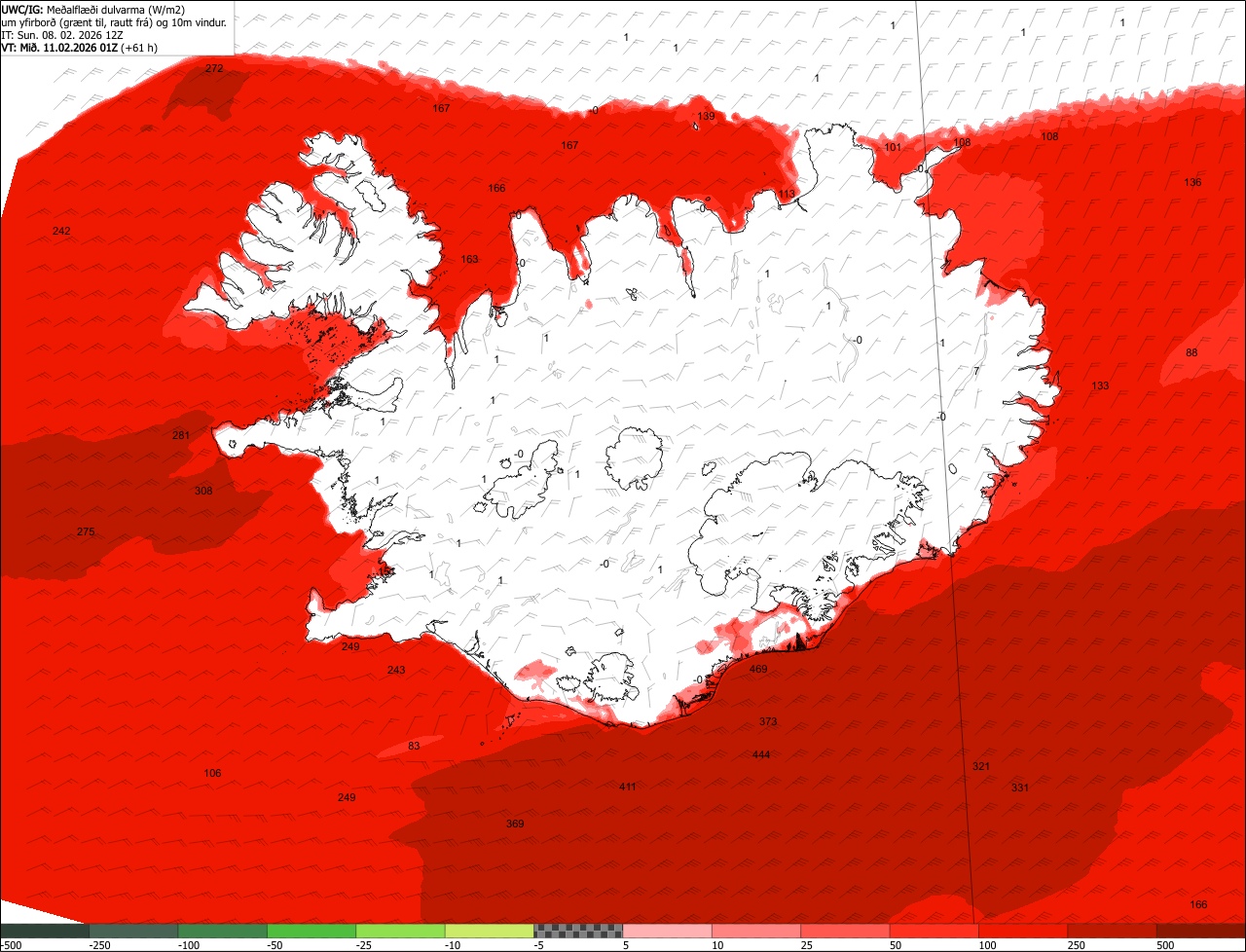Select the darkest red legend swatch above 500
1246x952 pixels.
point(1201,931)
